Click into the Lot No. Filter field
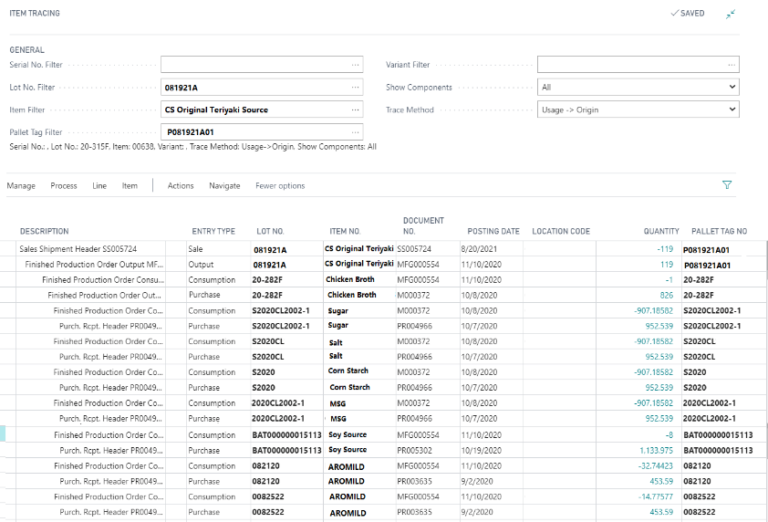The width and height of the screenshot is (768, 522). [x=255, y=87]
